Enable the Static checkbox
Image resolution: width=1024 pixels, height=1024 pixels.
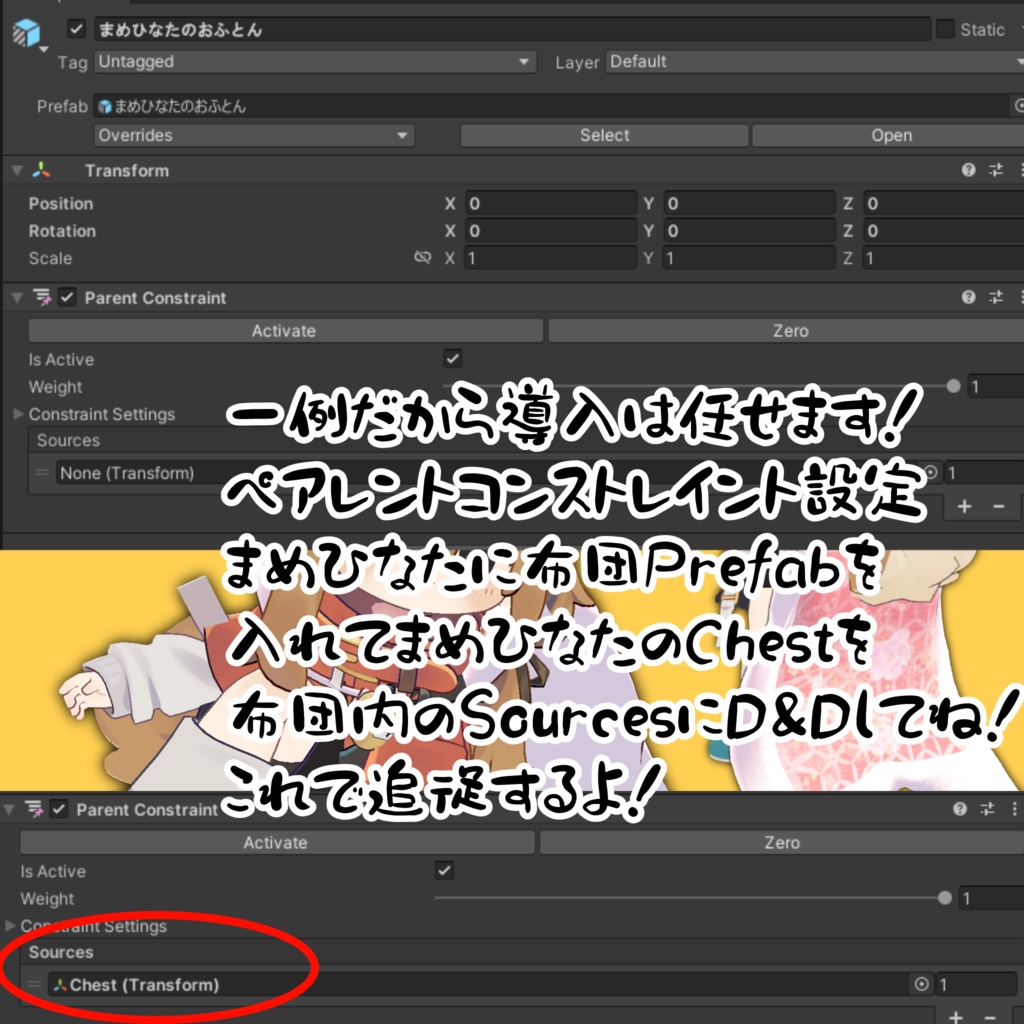coord(945,29)
